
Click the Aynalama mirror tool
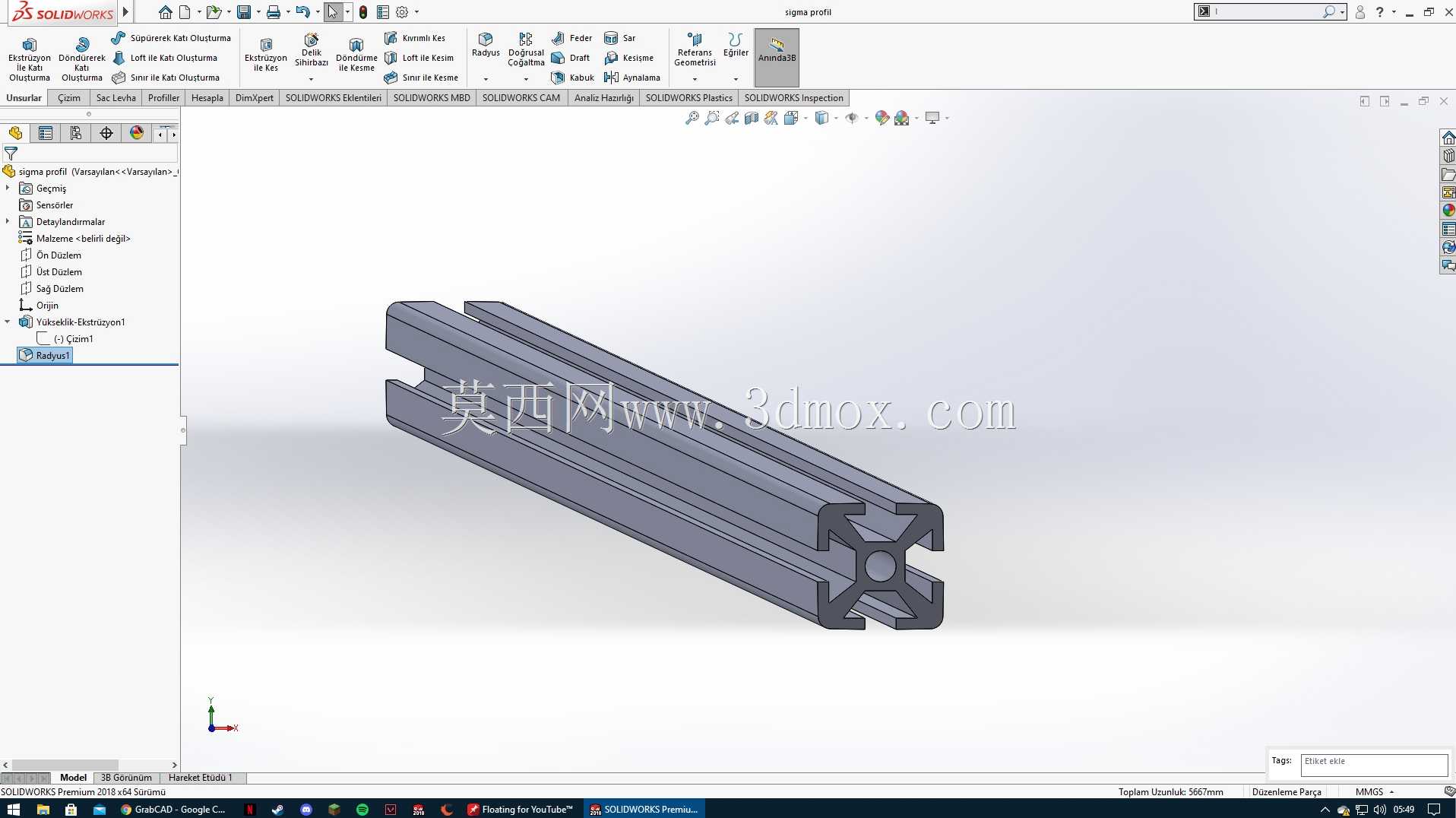point(632,78)
